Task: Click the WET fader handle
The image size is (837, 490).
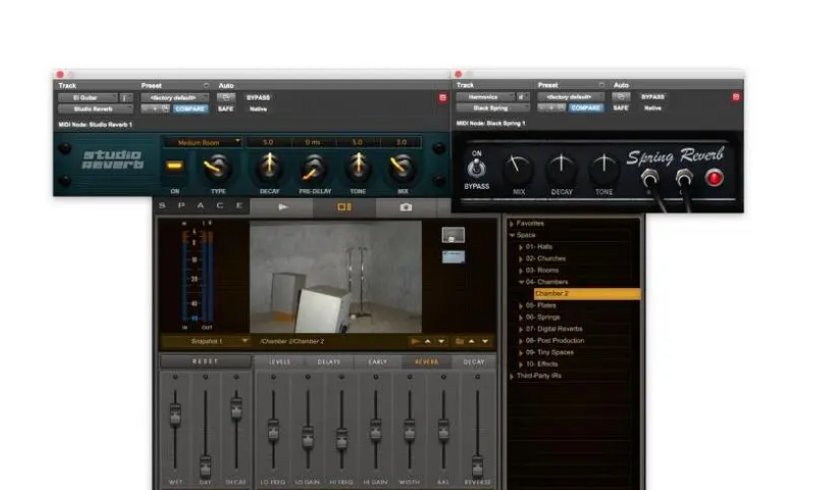Action: pos(175,414)
